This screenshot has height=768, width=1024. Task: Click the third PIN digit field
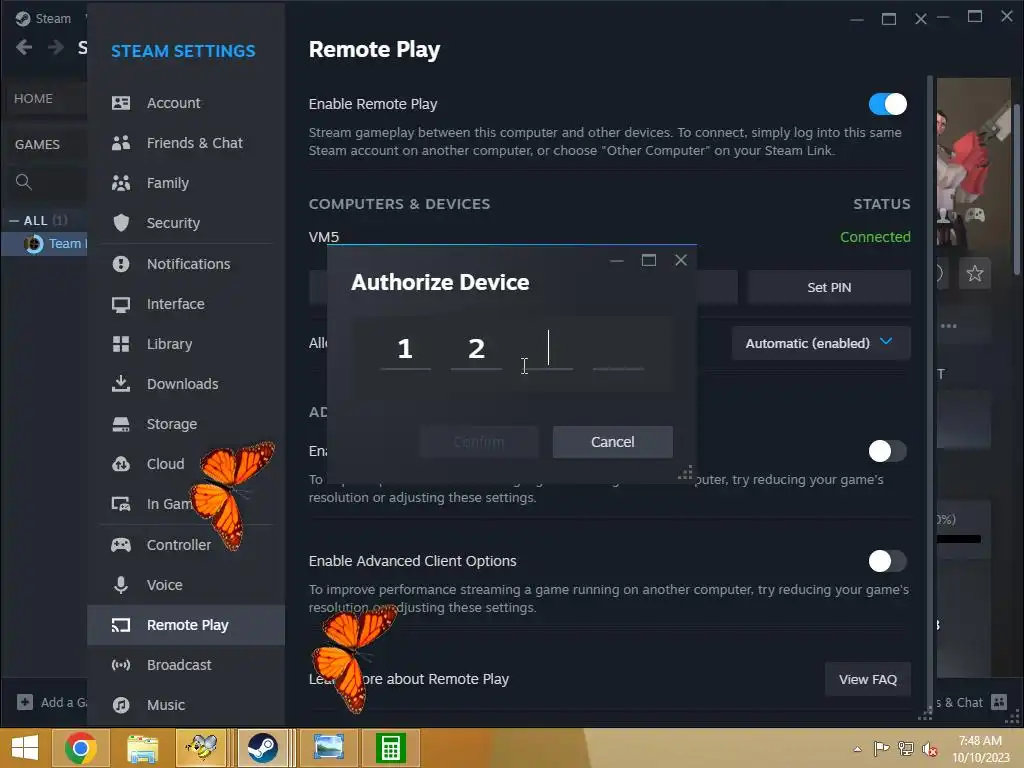547,351
